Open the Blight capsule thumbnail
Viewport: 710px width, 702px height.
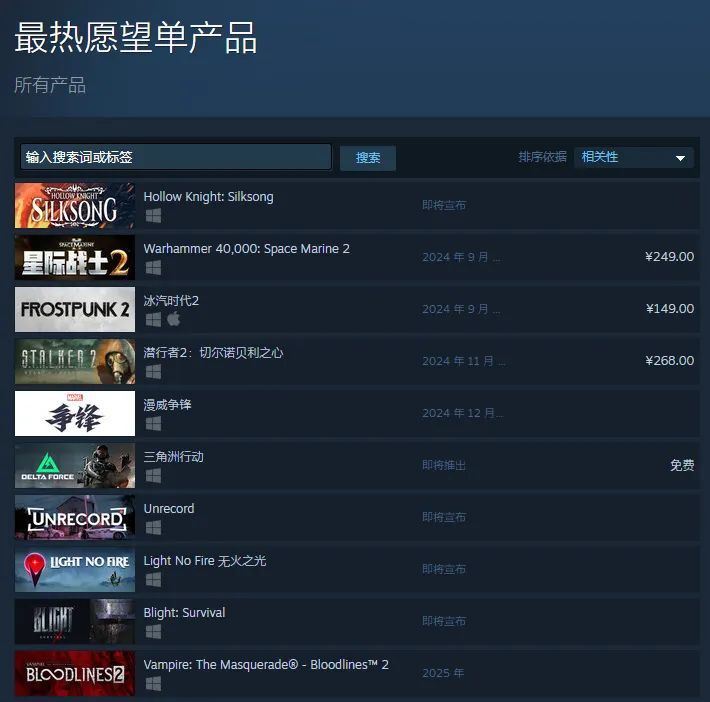click(x=75, y=621)
